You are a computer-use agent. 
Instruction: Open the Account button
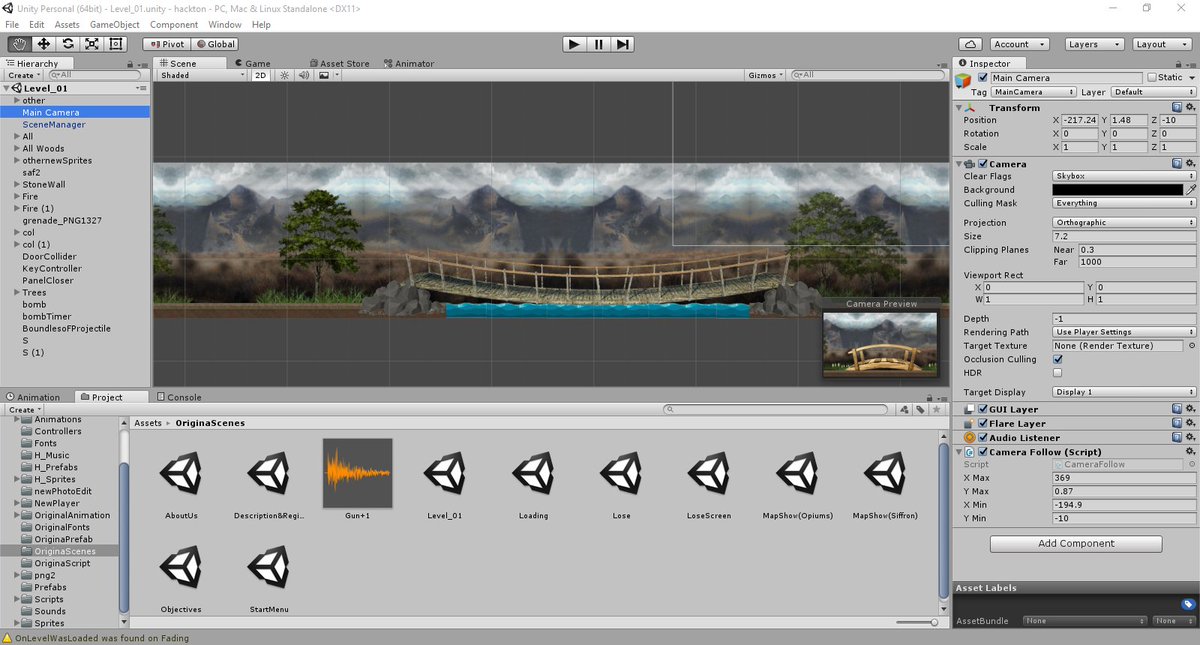pos(1019,44)
